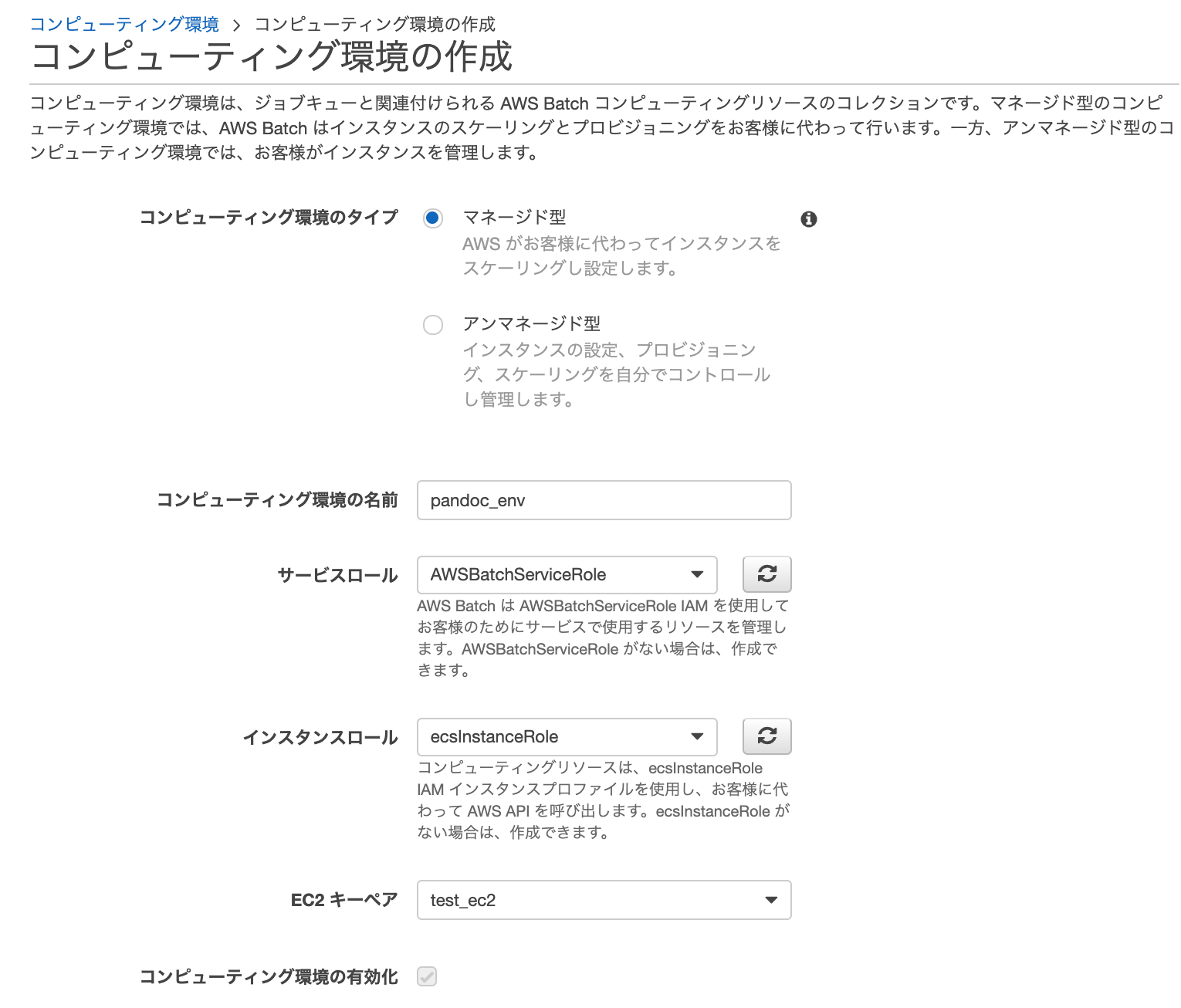
Task: Click the インスタンスロール field label
Action: pyautogui.click(x=320, y=738)
